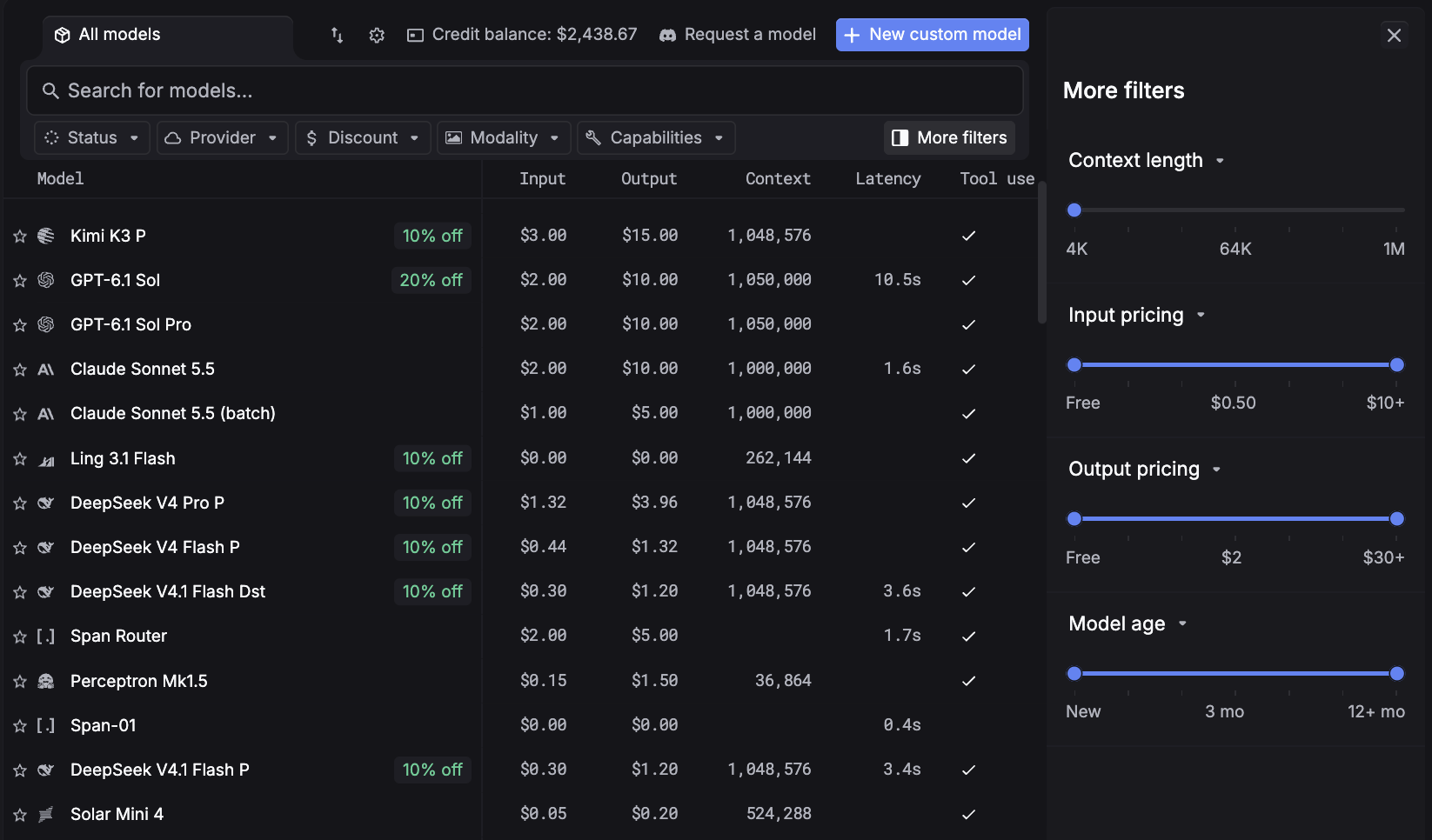
Task: Select the All models tab
Action: (168, 35)
